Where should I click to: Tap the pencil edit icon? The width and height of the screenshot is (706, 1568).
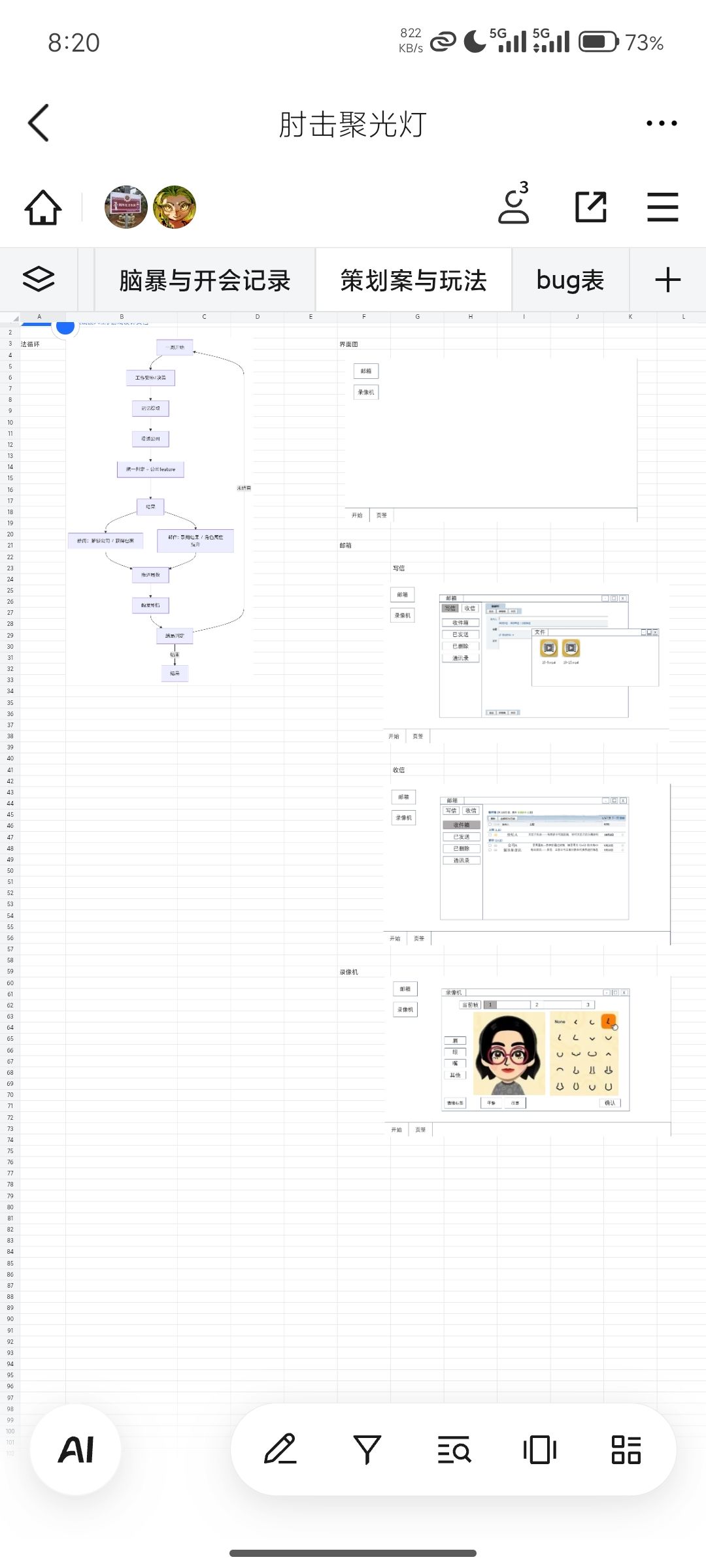coord(280,1449)
